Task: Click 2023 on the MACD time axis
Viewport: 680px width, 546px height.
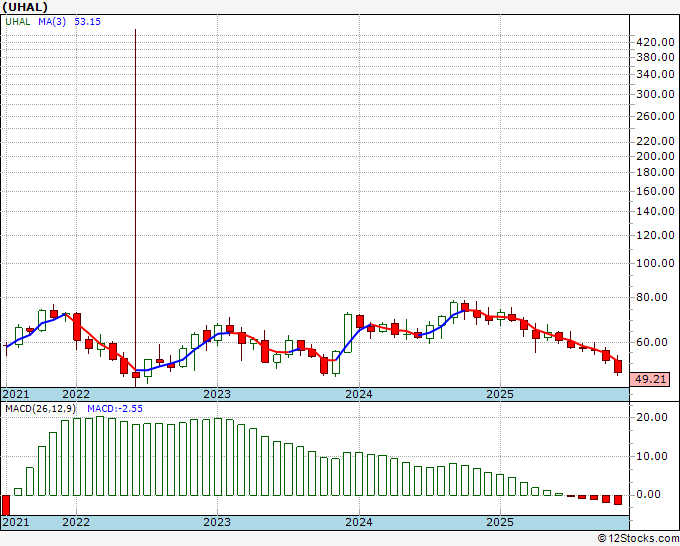Action: tap(217, 522)
